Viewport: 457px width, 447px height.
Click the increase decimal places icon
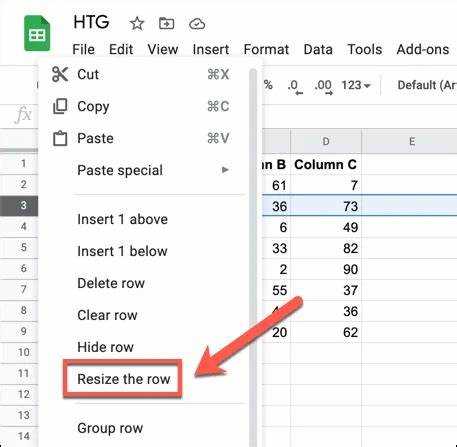pos(323,86)
